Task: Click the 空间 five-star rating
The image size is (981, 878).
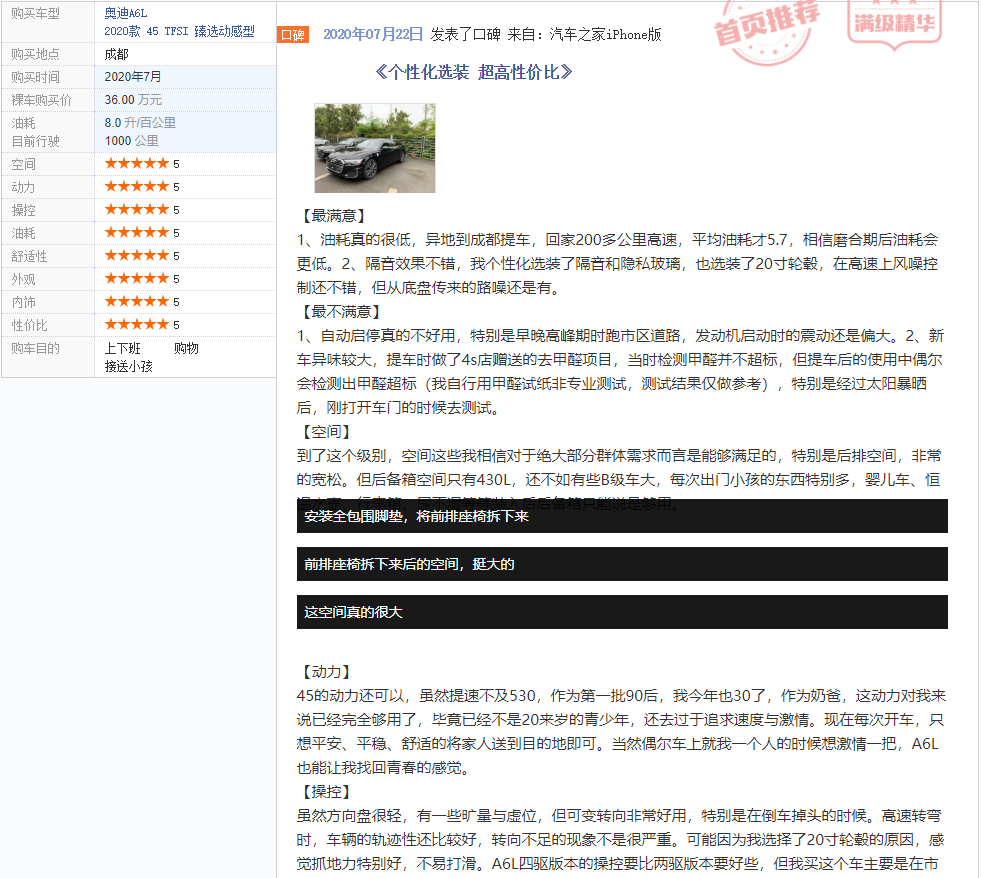Action: coord(137,163)
